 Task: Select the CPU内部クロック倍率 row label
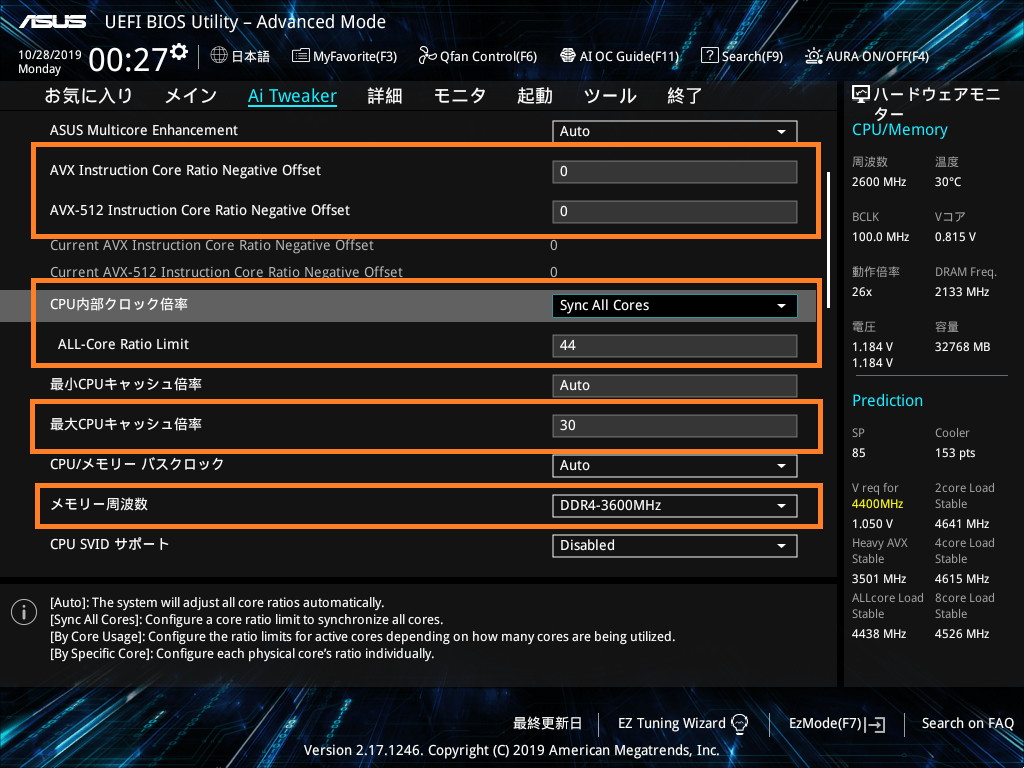(119, 304)
